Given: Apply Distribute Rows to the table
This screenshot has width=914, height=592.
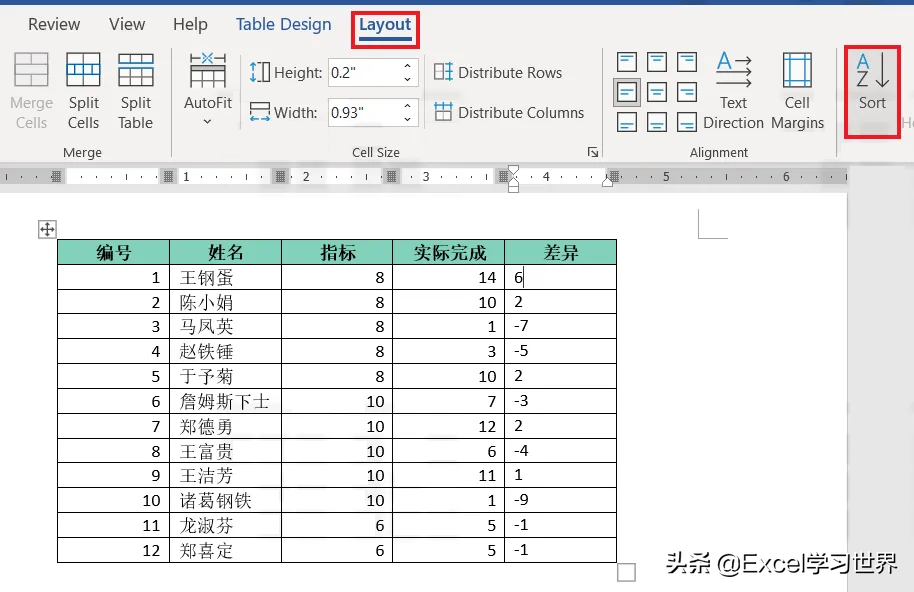Looking at the screenshot, I should pyautogui.click(x=498, y=72).
